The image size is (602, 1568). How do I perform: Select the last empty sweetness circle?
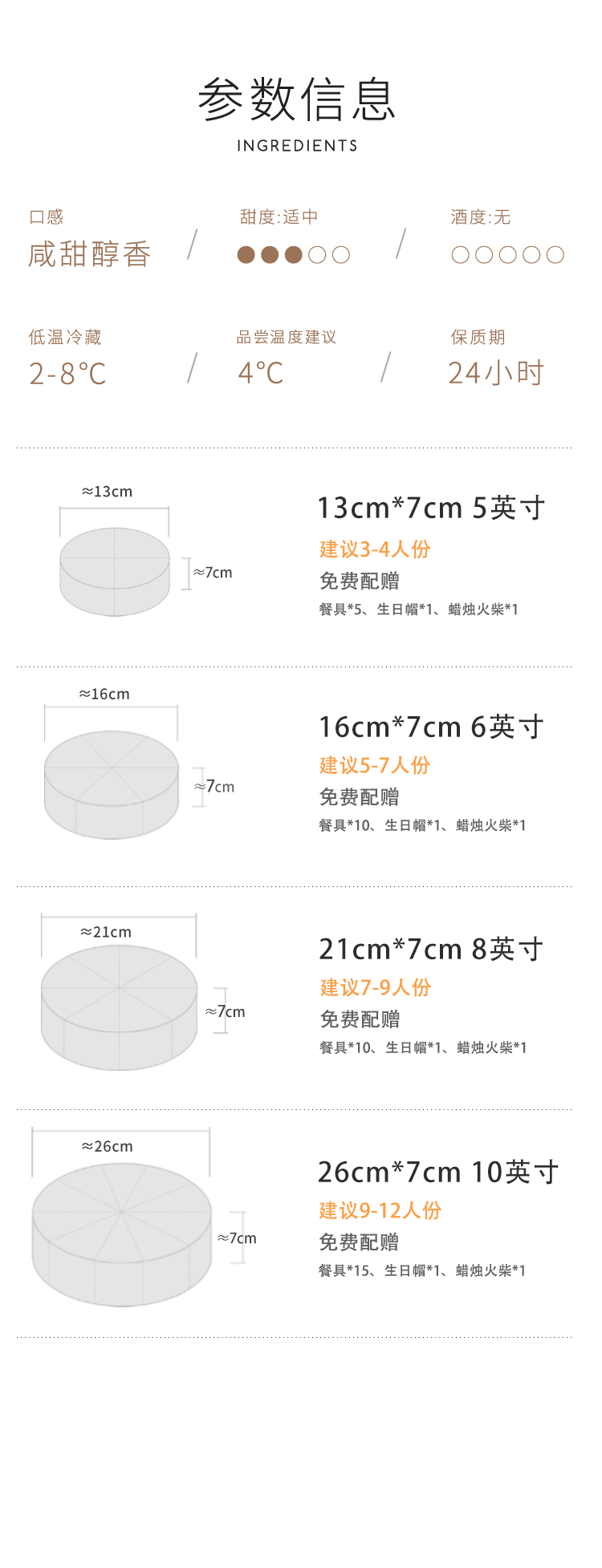point(341,255)
